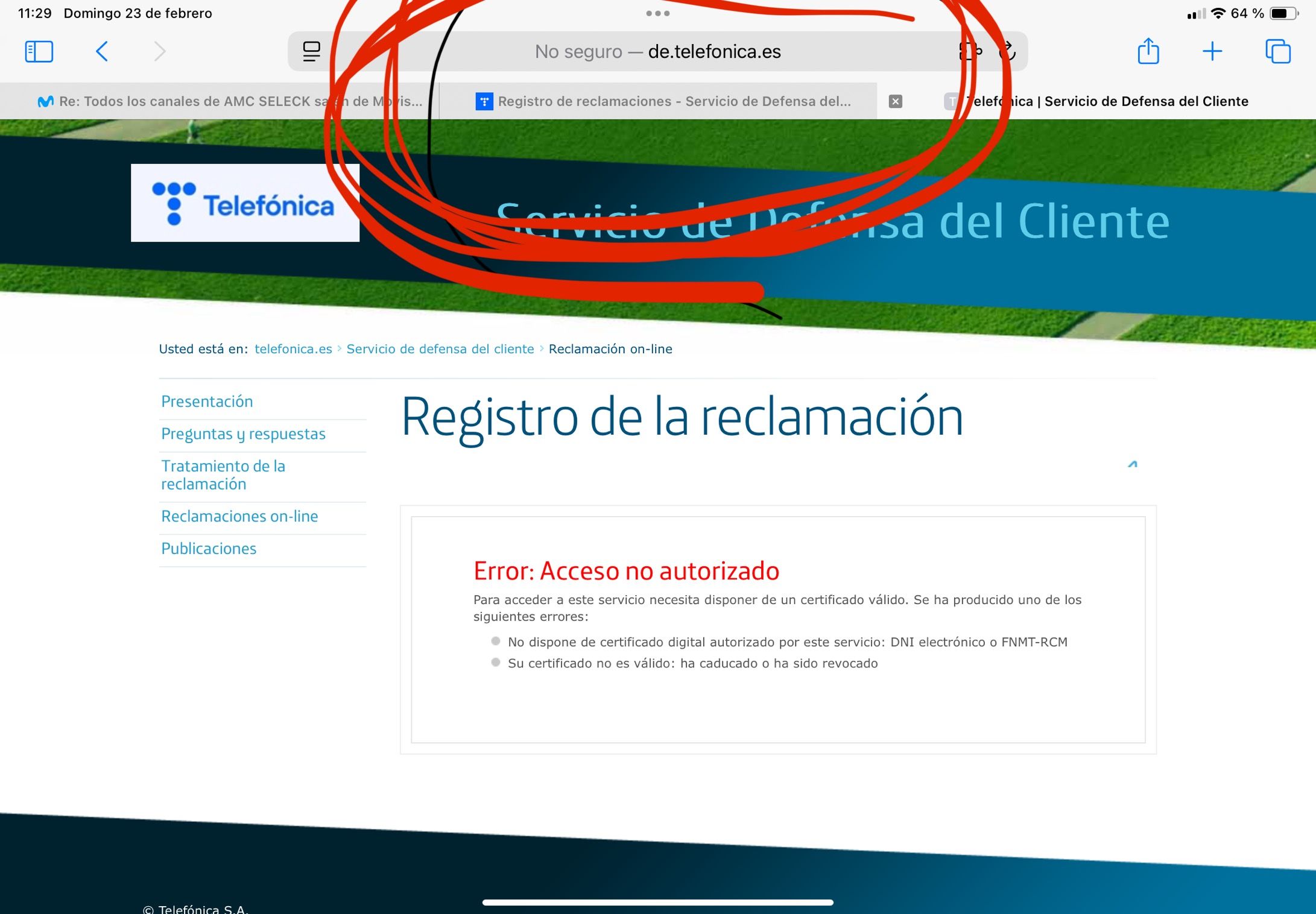Reload the current page
The image size is (1316, 914).
coord(1007,52)
